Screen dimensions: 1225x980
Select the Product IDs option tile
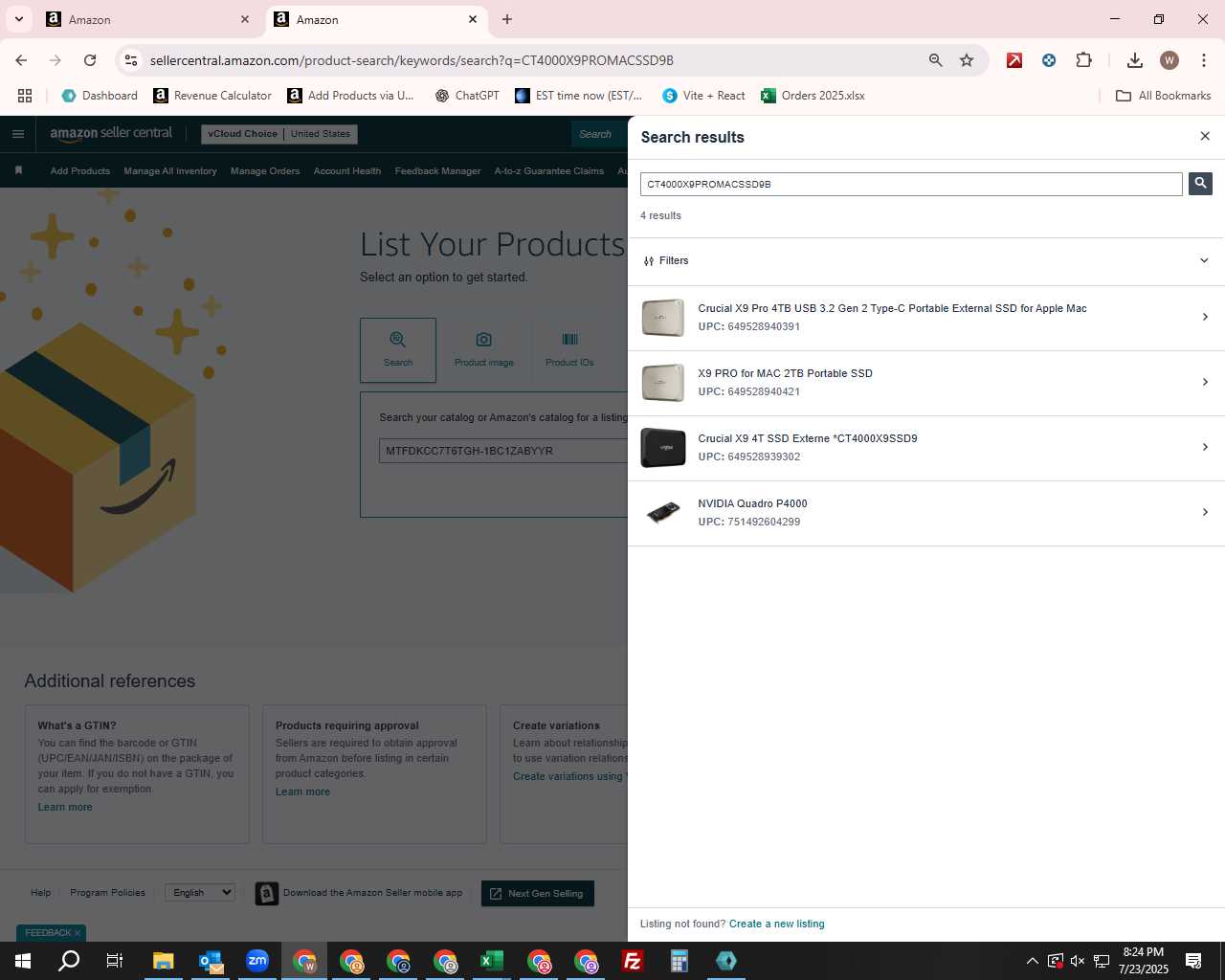click(569, 349)
